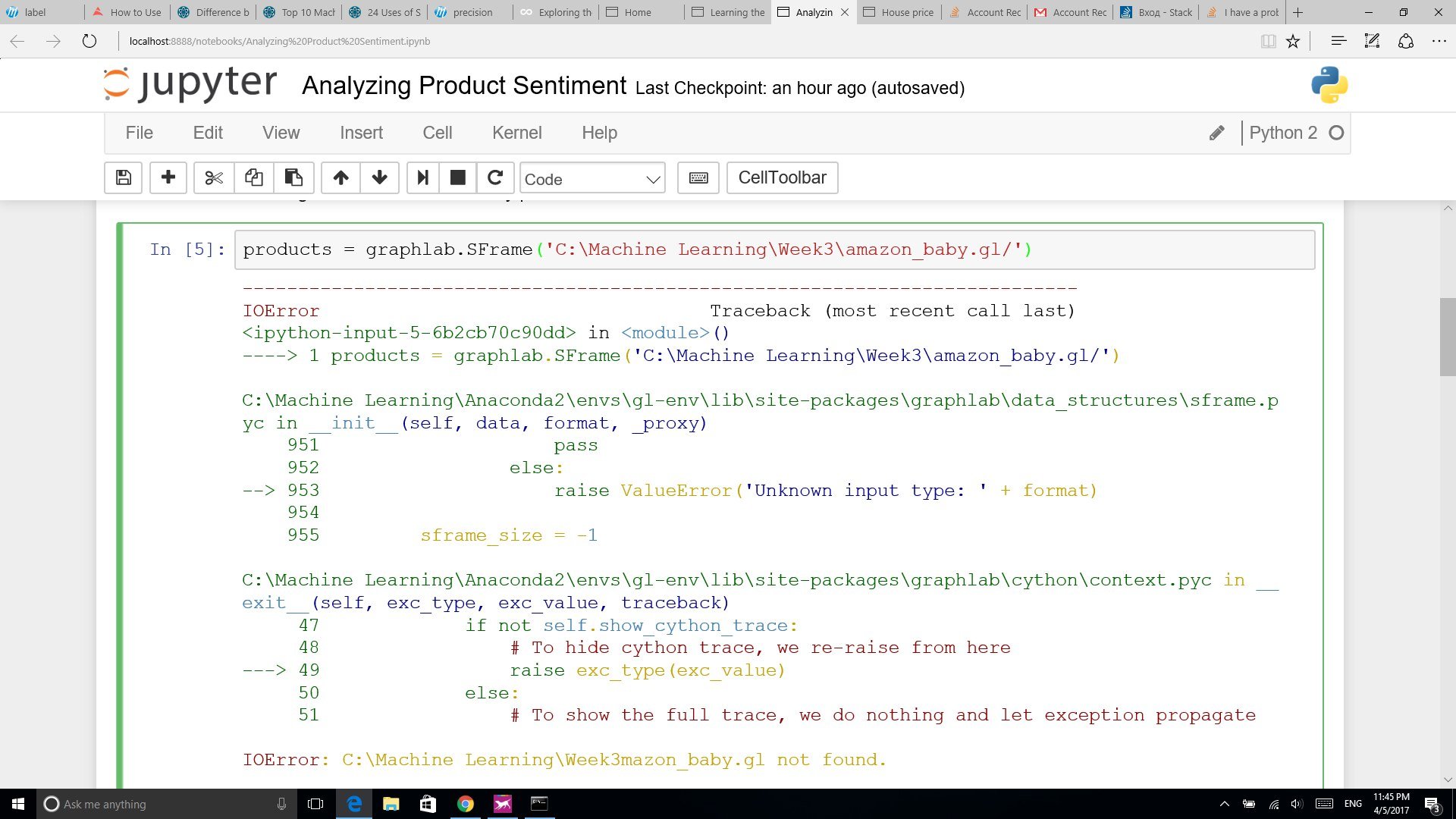
Task: Switch to the Learning the tab
Action: 729,12
